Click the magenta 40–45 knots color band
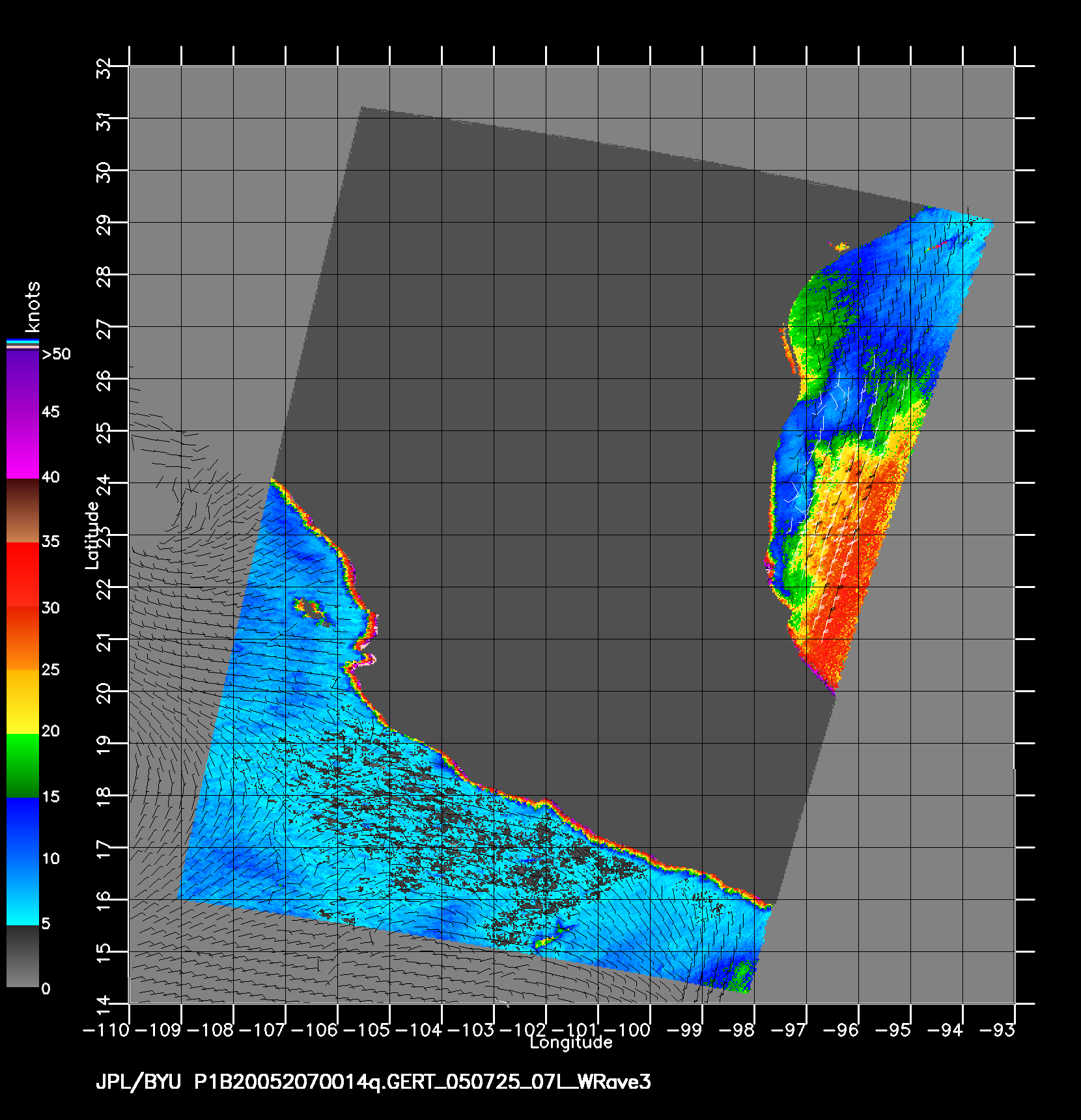Viewport: 1081px width, 1120px height. pos(23,447)
